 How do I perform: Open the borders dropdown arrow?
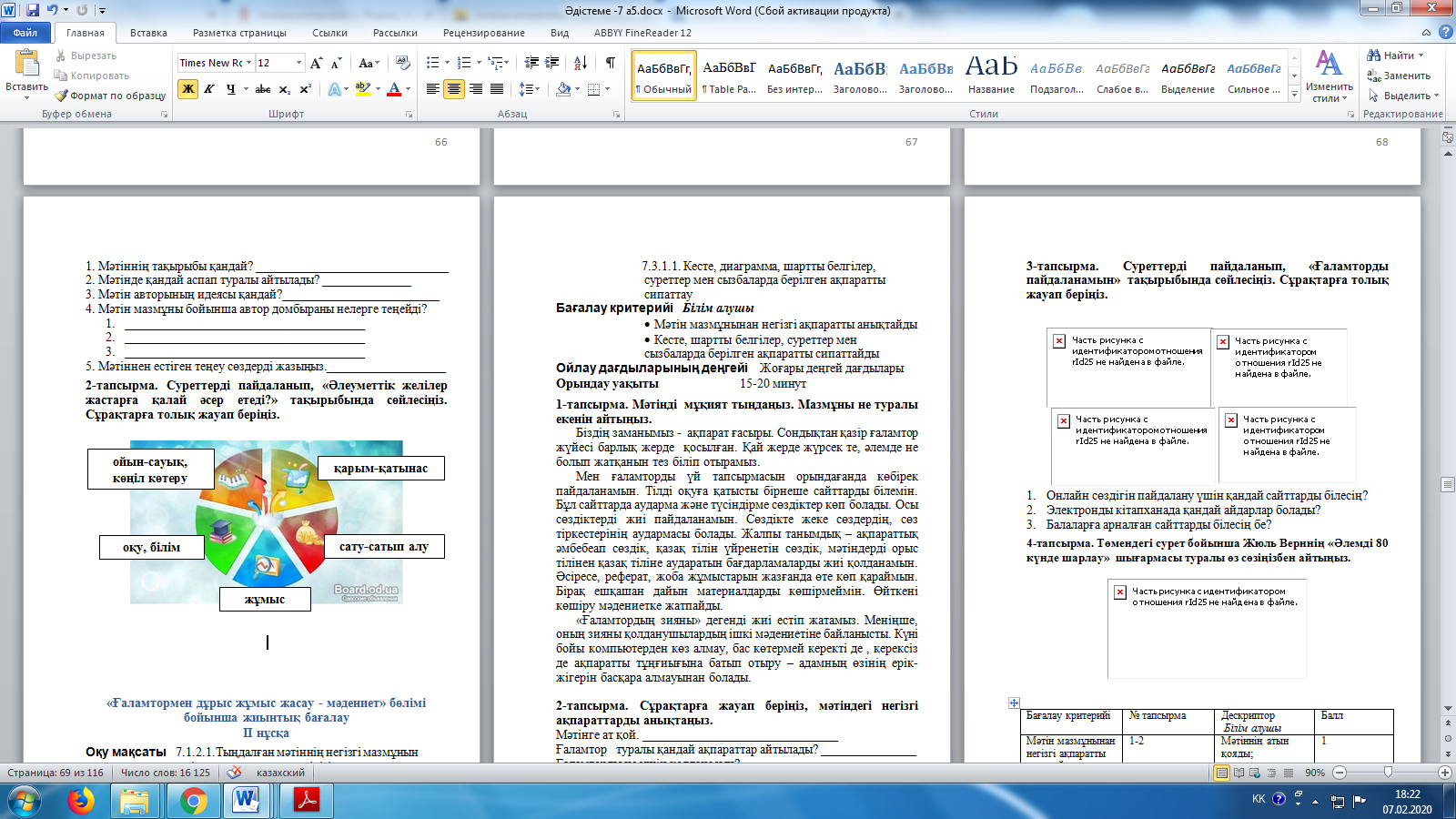607,89
